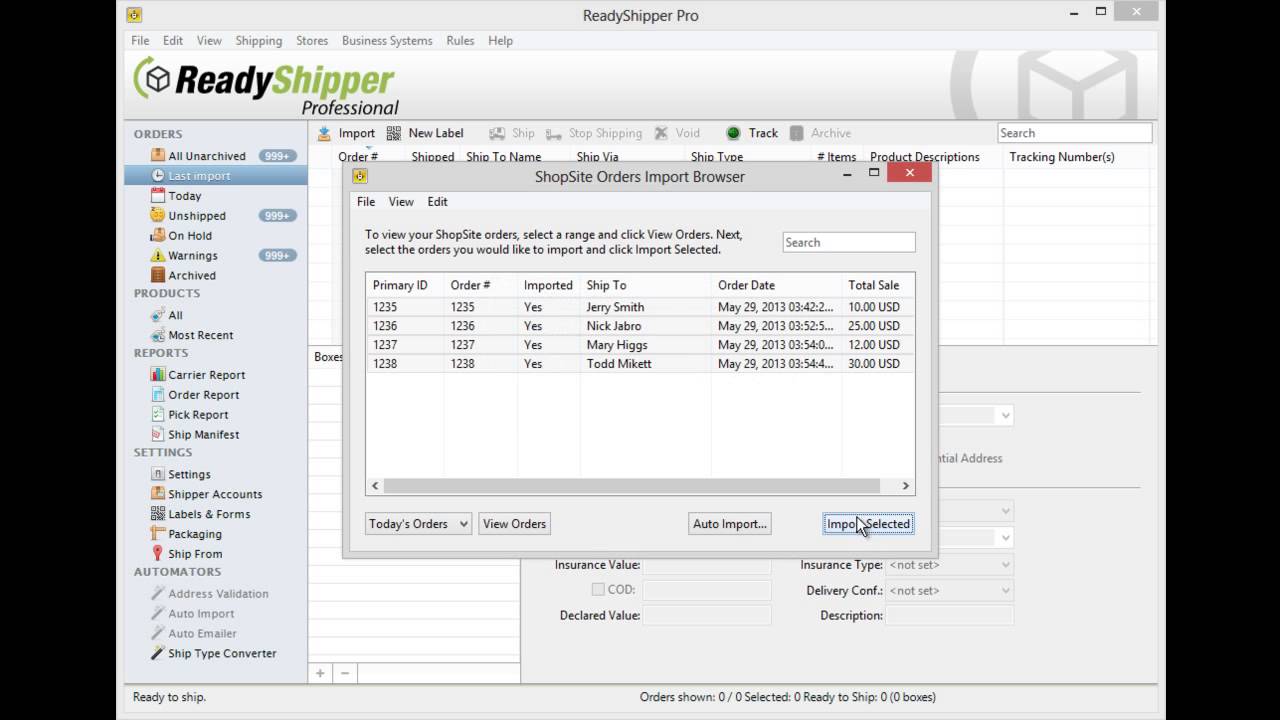Image resolution: width=1280 pixels, height=720 pixels.
Task: Open the Rules menu
Action: pos(460,41)
